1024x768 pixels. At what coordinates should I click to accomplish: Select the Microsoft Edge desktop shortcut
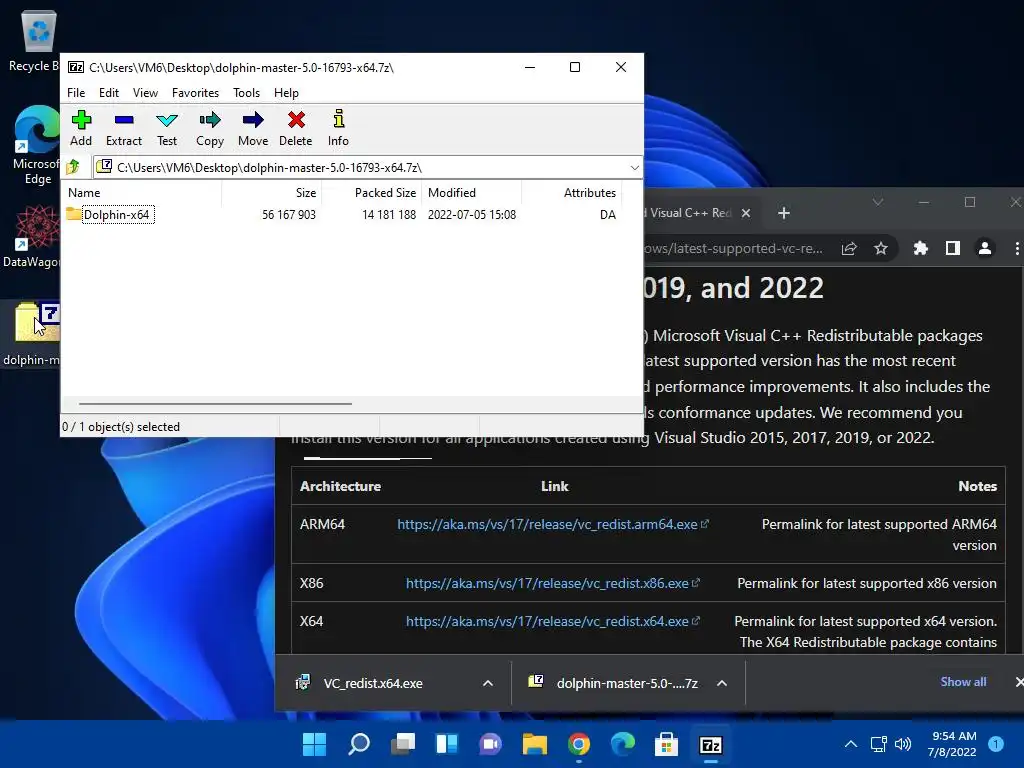click(x=36, y=145)
